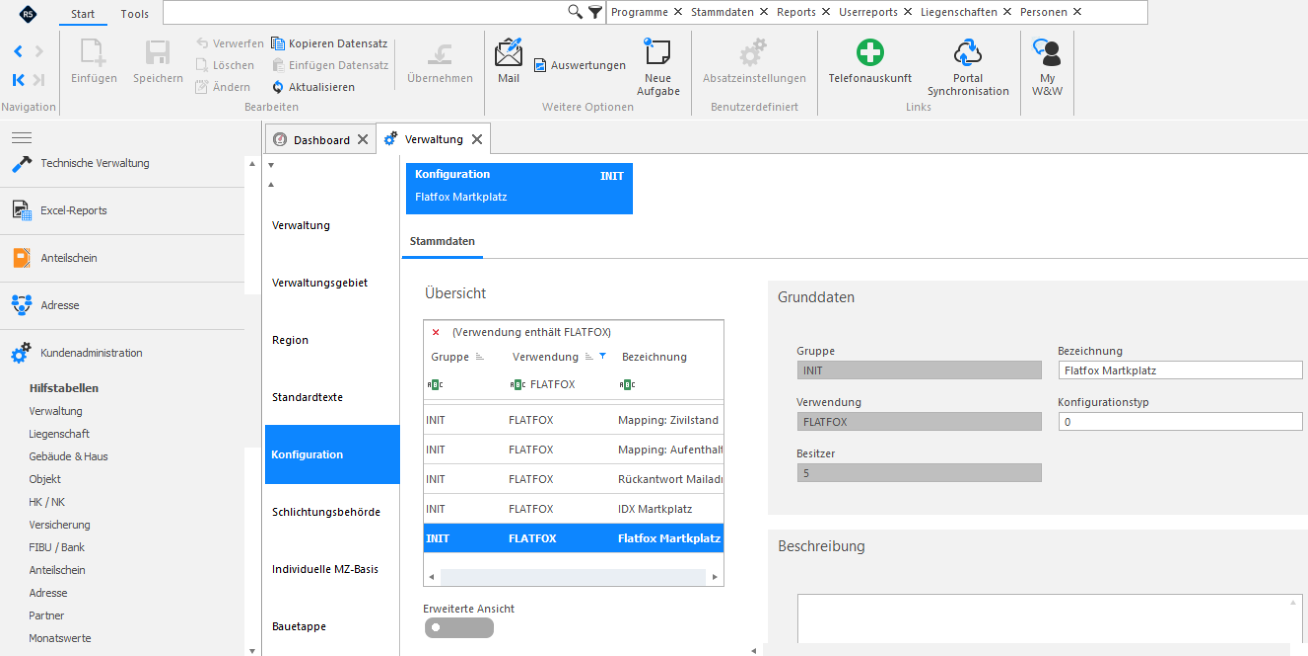Screen dimensions: 1308x656
Task: Open Telefonauskunft via the green plus icon
Action: pyautogui.click(x=870, y=52)
